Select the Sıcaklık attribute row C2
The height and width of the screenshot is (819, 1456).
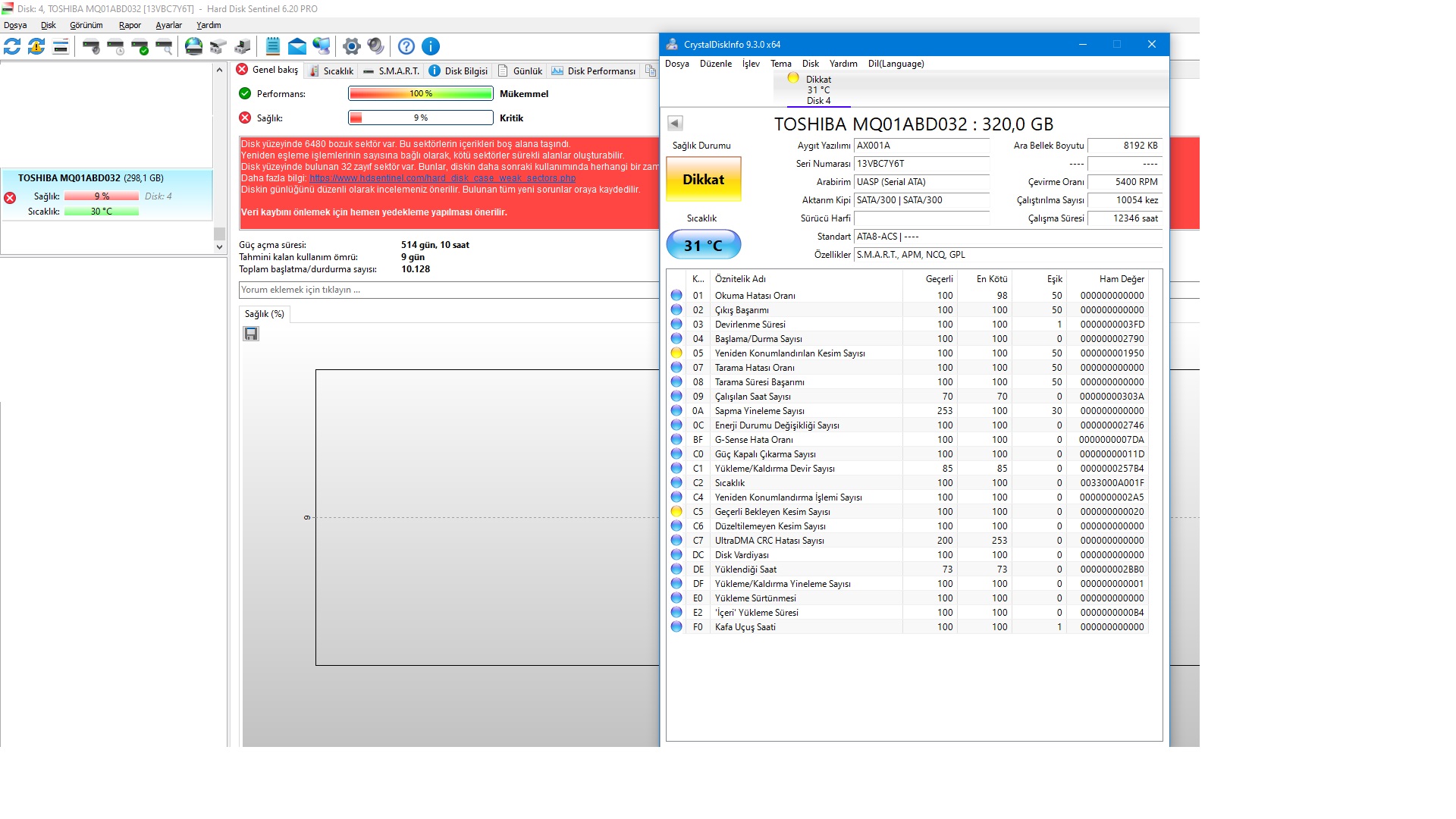pos(908,483)
